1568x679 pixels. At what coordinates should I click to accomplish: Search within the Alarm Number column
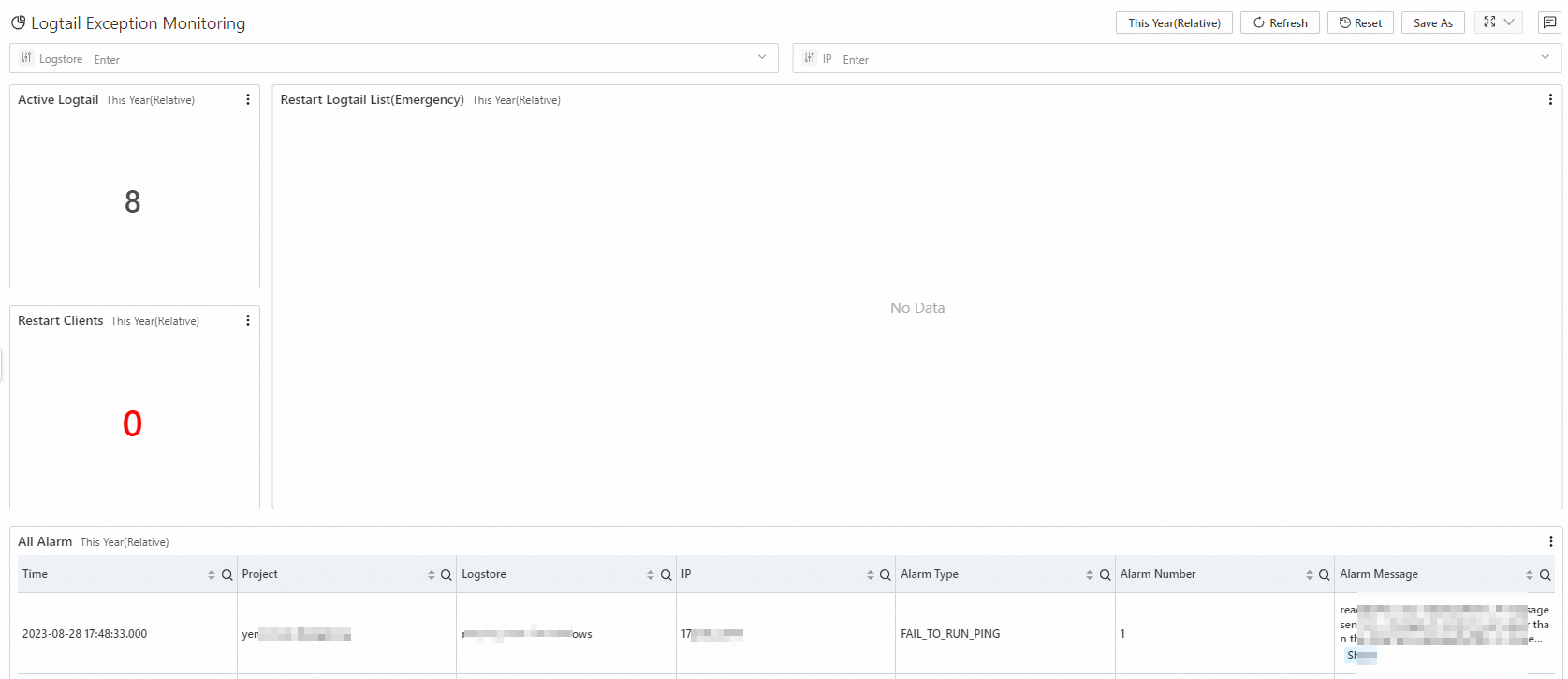(1325, 575)
